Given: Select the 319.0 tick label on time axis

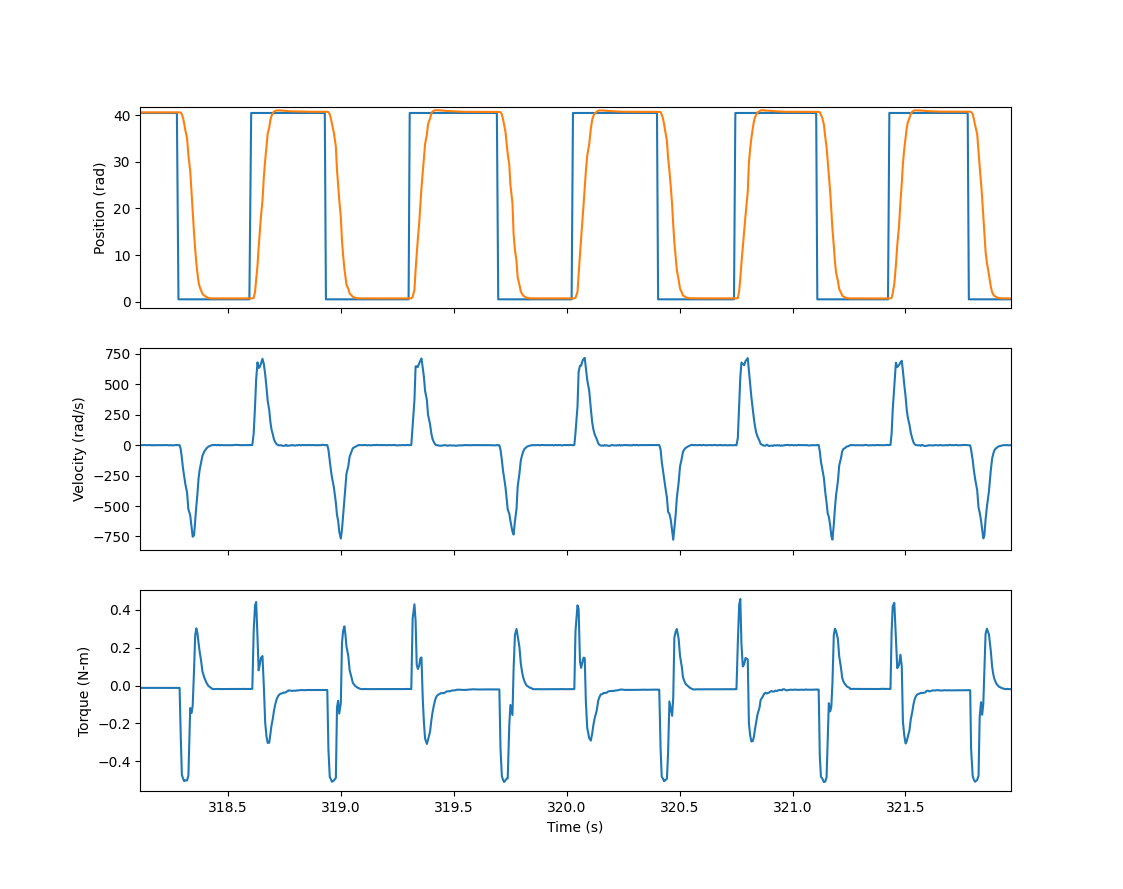Looking at the screenshot, I should [341, 808].
